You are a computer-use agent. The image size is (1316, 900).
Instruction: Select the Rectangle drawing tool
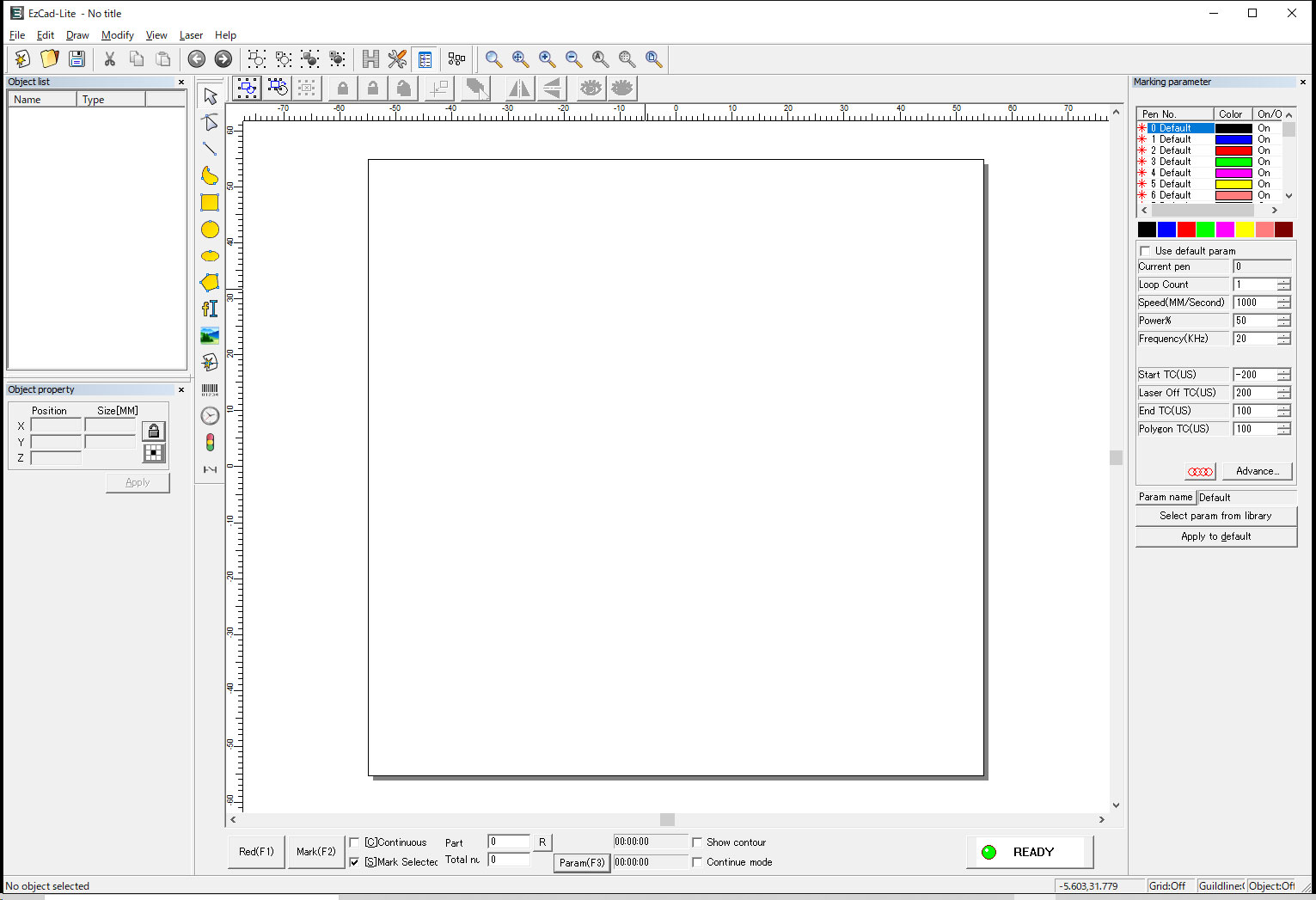tap(210, 203)
